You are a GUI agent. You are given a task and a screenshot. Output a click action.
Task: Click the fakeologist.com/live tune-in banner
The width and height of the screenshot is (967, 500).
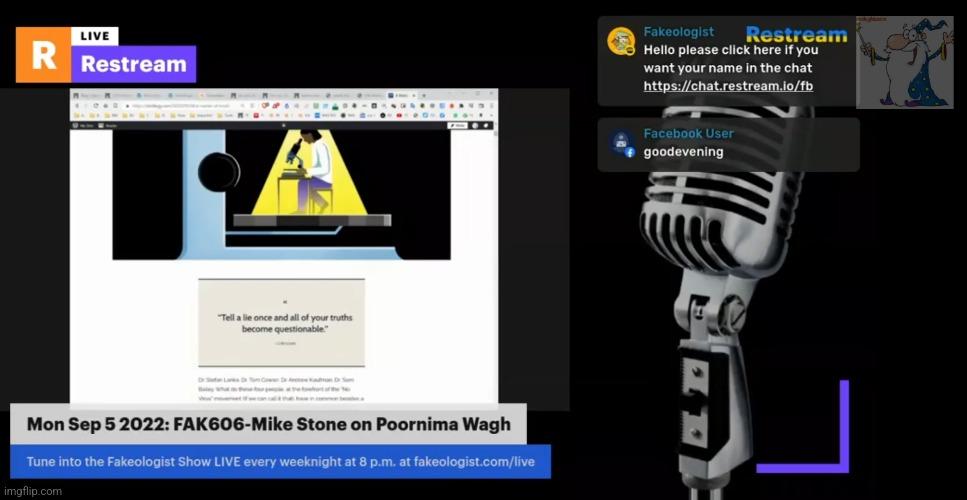[x=281, y=461]
